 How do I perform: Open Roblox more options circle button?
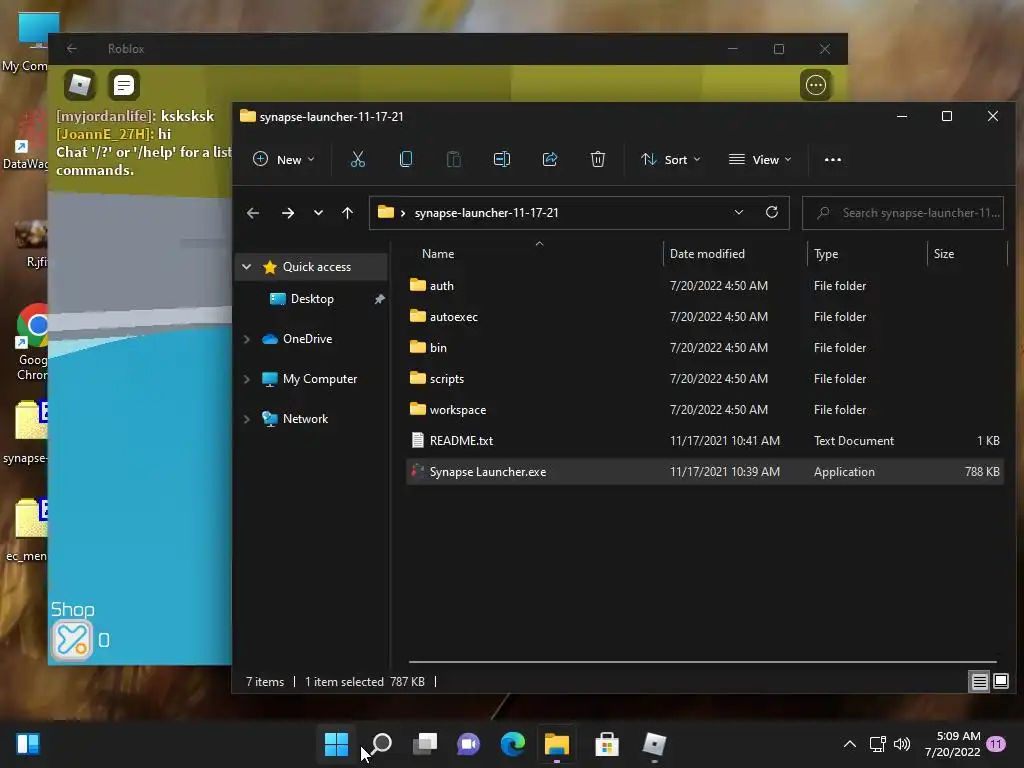816,85
